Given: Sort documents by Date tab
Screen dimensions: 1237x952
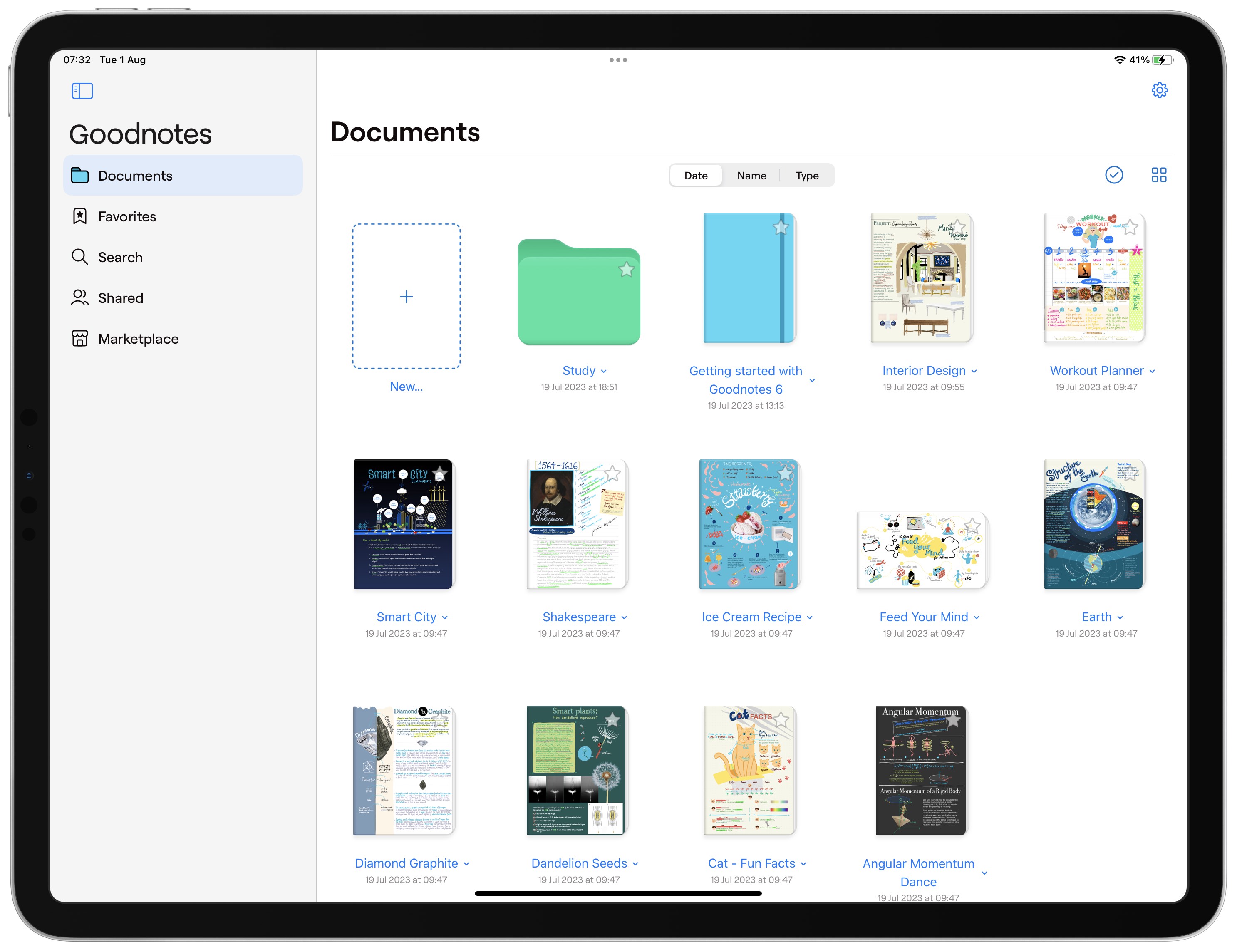Looking at the screenshot, I should click(x=696, y=176).
